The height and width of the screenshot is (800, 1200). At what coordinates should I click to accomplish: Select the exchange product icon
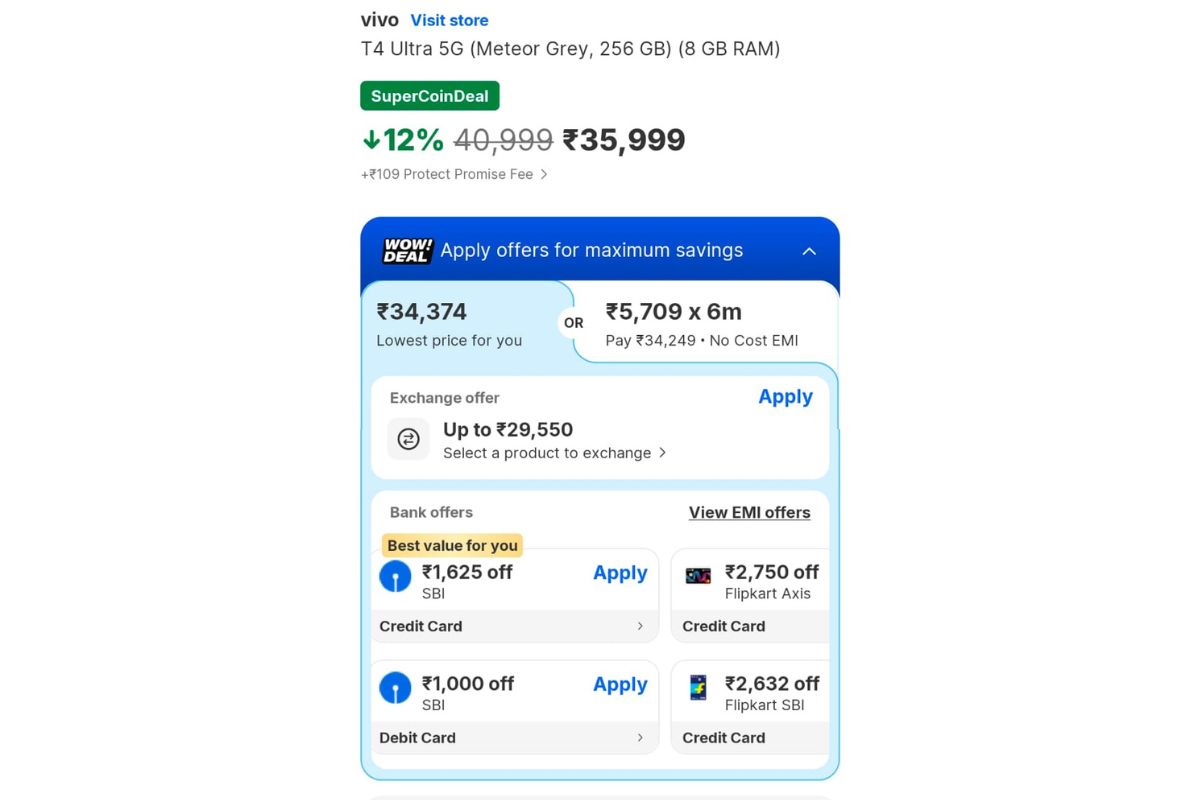(407, 439)
